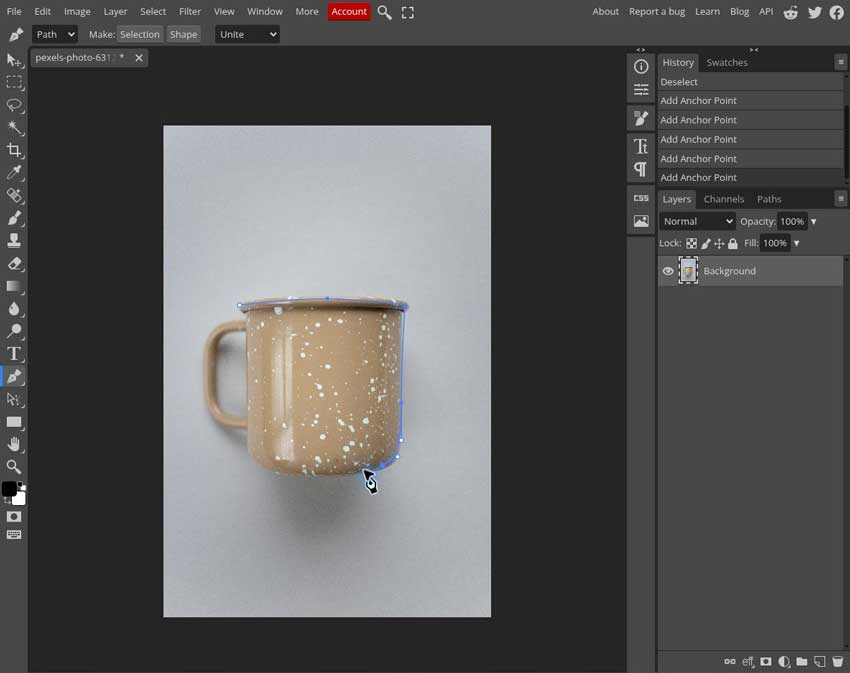
Task: Open the Paragraph panel icon
Action: (641, 170)
